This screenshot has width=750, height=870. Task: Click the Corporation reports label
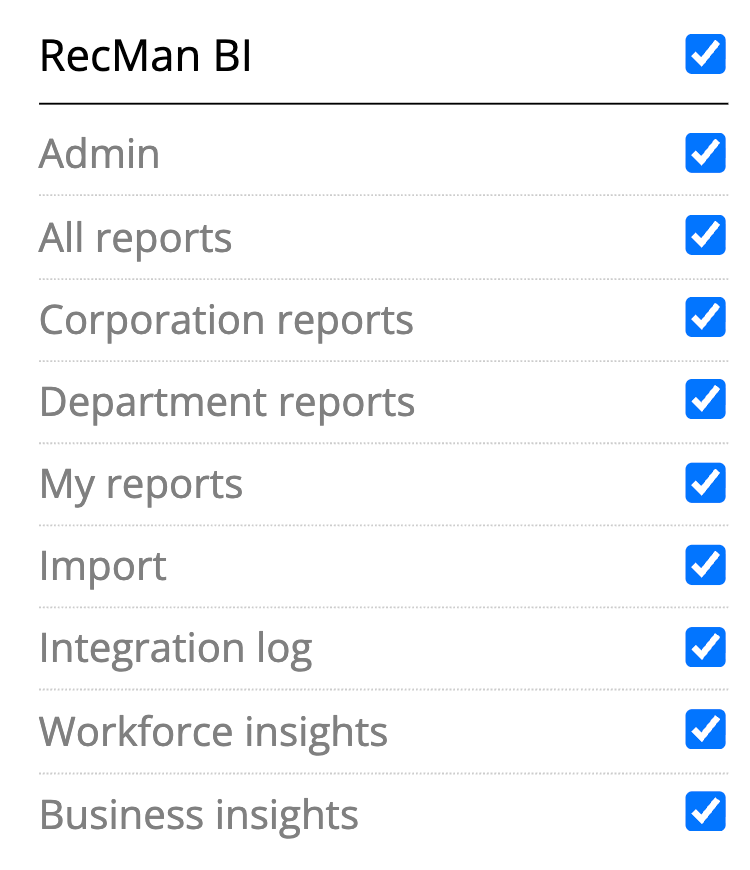pyautogui.click(x=226, y=320)
